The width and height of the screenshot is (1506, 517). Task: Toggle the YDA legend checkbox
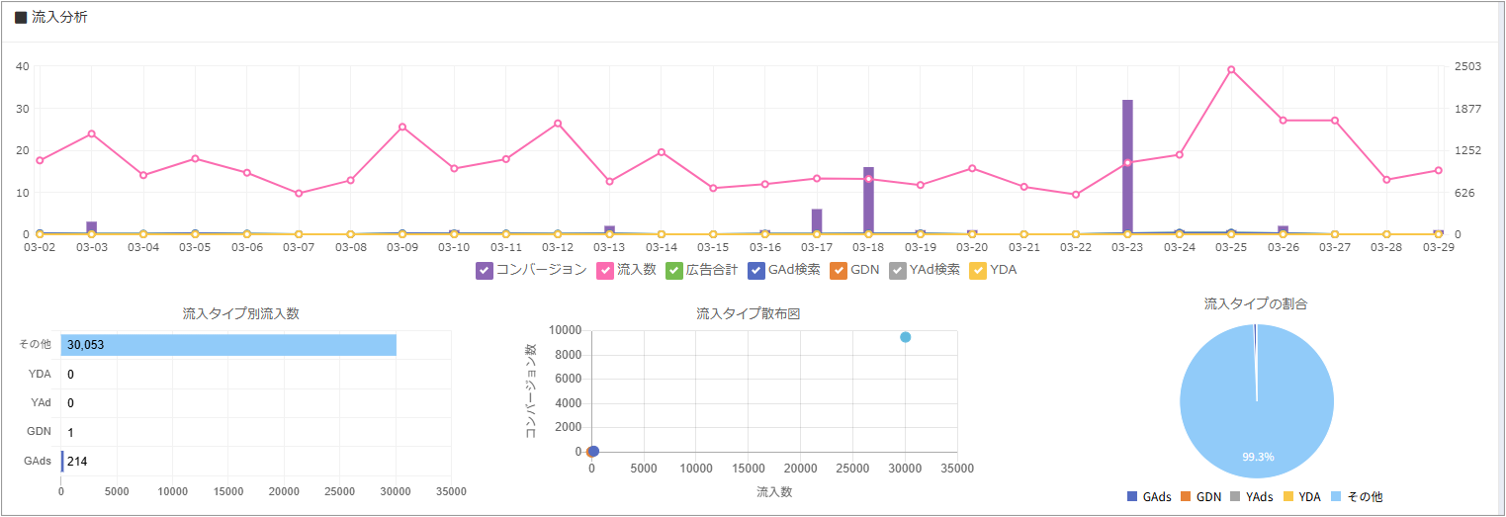coord(978,270)
